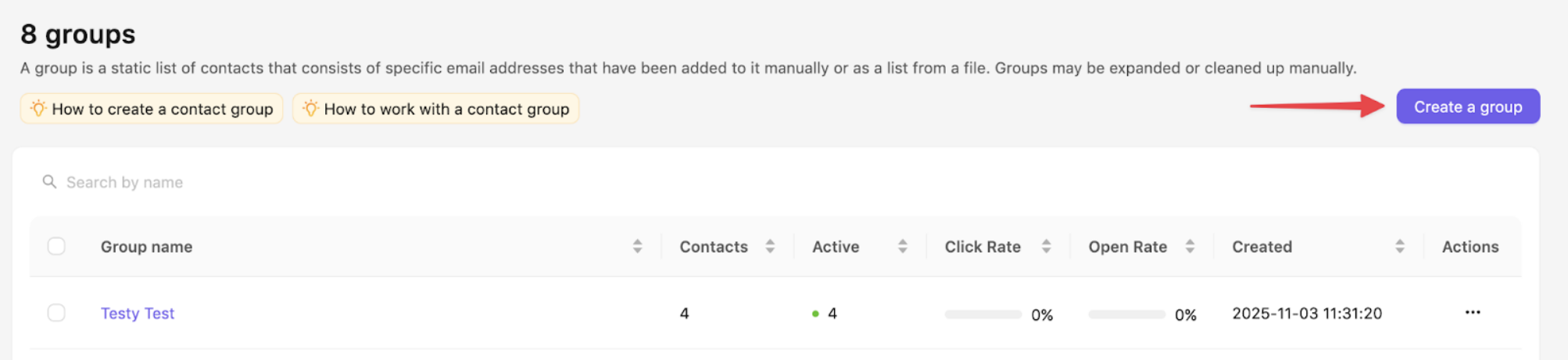Click the lightbulb icon on second help tip
The image size is (1568, 360).
pos(310,109)
